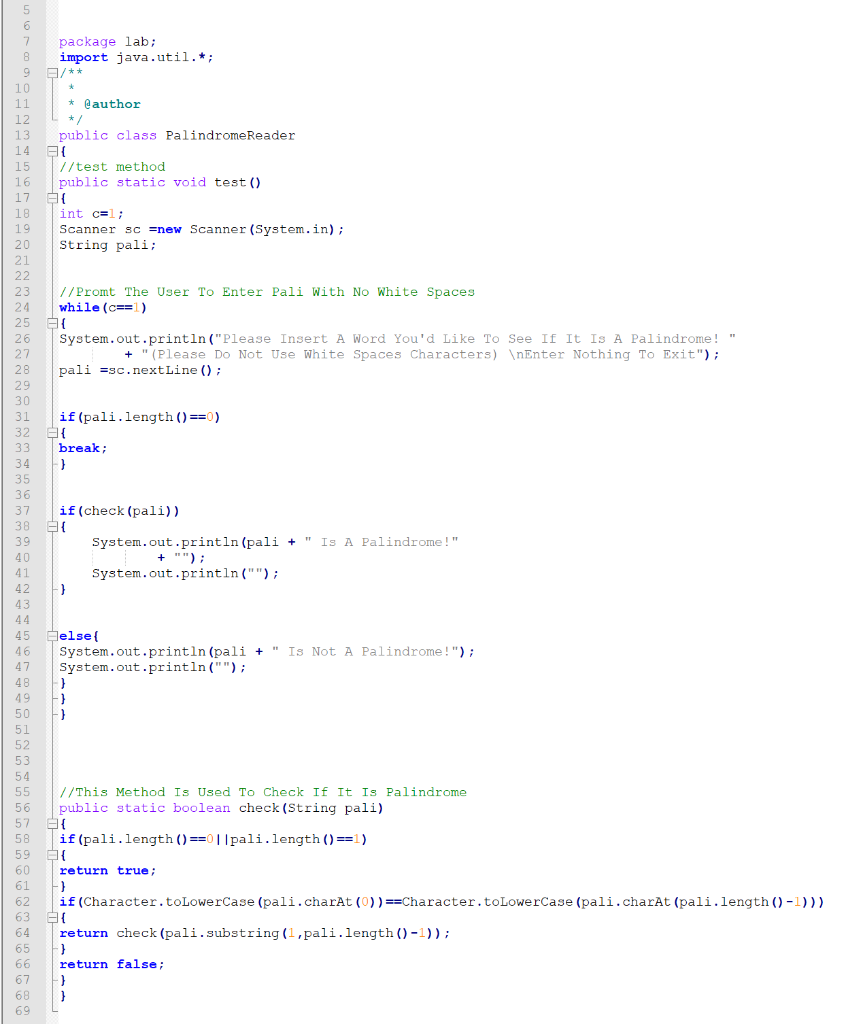Click line number 64 in the gutter
Screen dimensions: 863x1024
coord(24,932)
